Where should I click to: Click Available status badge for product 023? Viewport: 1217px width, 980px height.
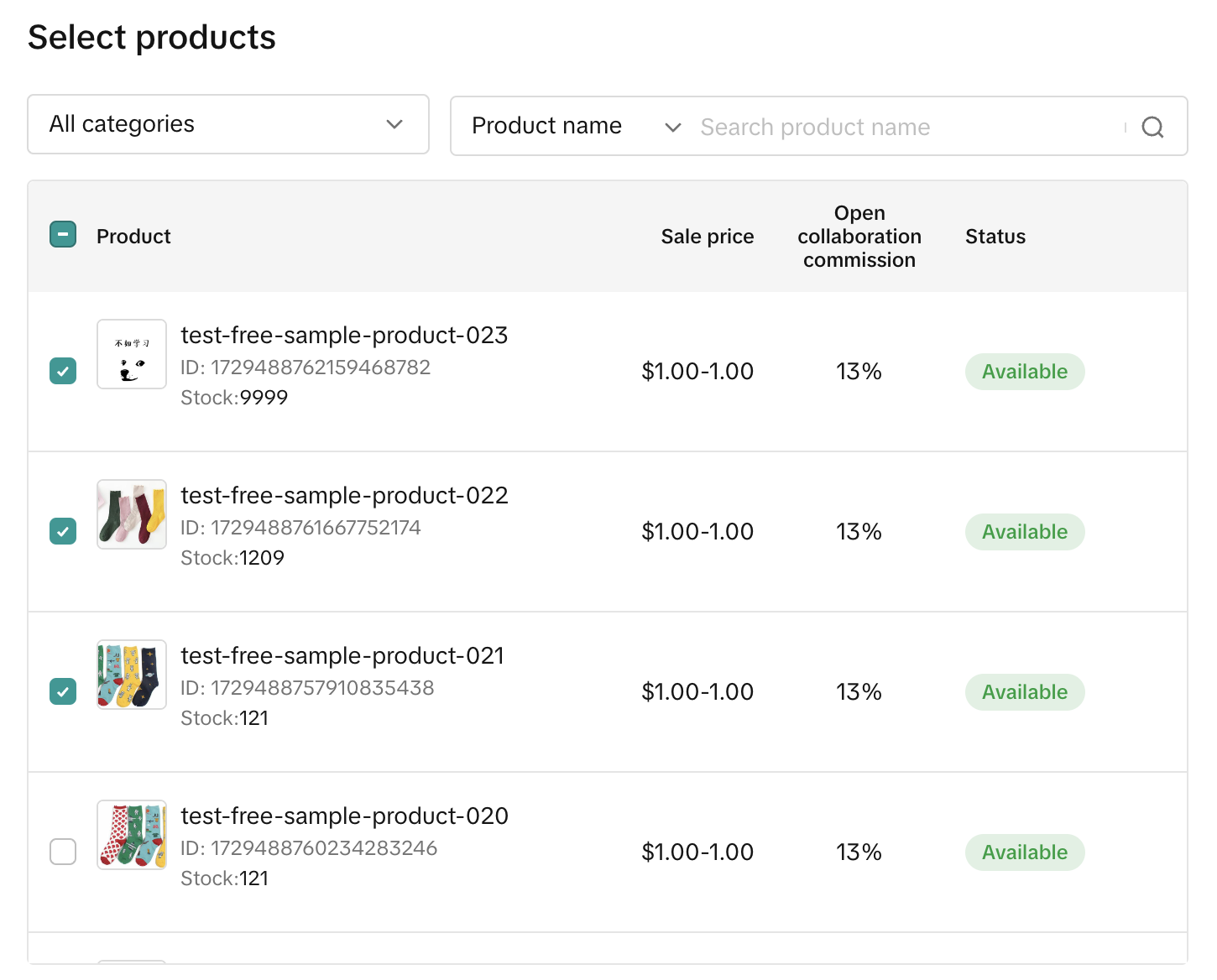[x=1024, y=372]
